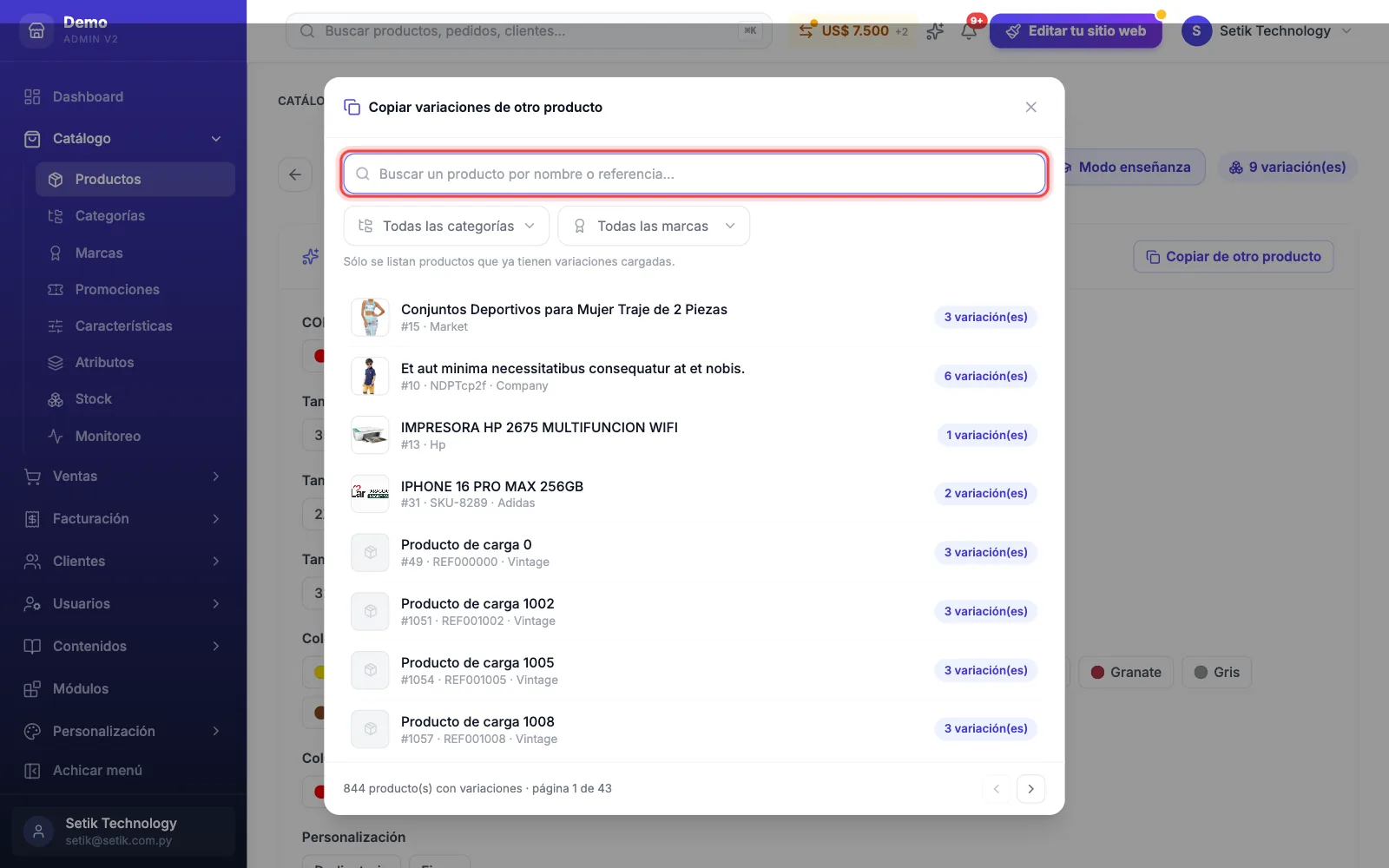
Task: Select the Gris color chip
Action: [x=1217, y=673]
